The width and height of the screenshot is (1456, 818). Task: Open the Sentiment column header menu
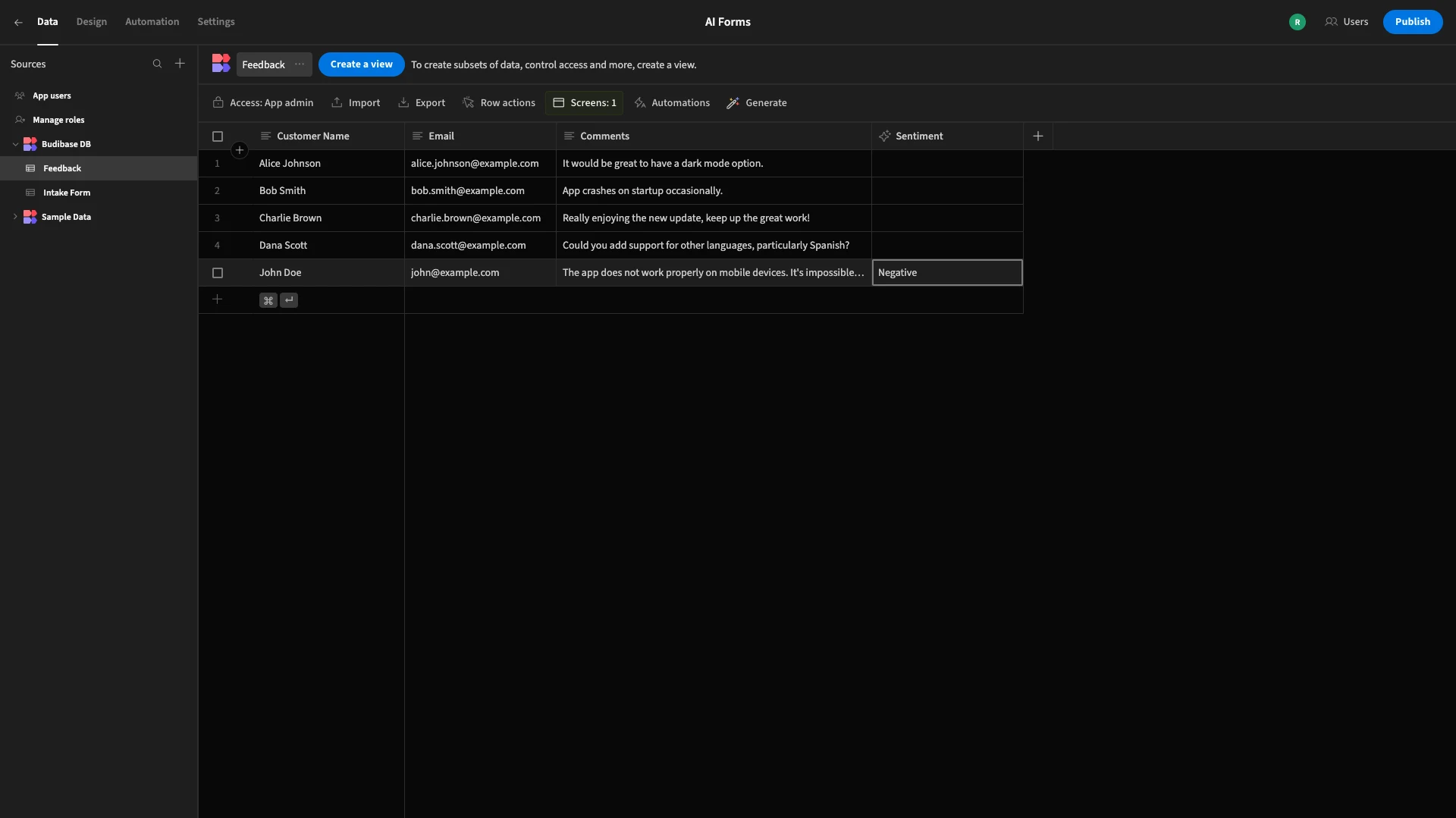[947, 136]
